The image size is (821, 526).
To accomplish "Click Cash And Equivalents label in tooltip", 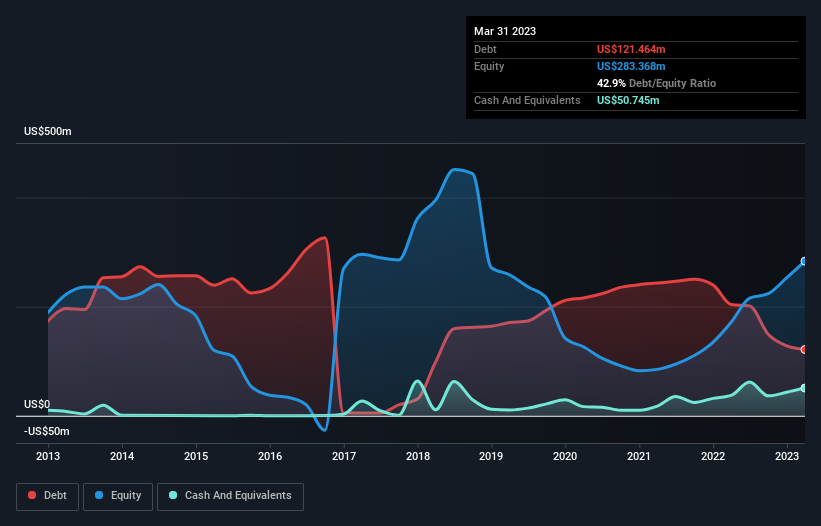I will click(527, 100).
